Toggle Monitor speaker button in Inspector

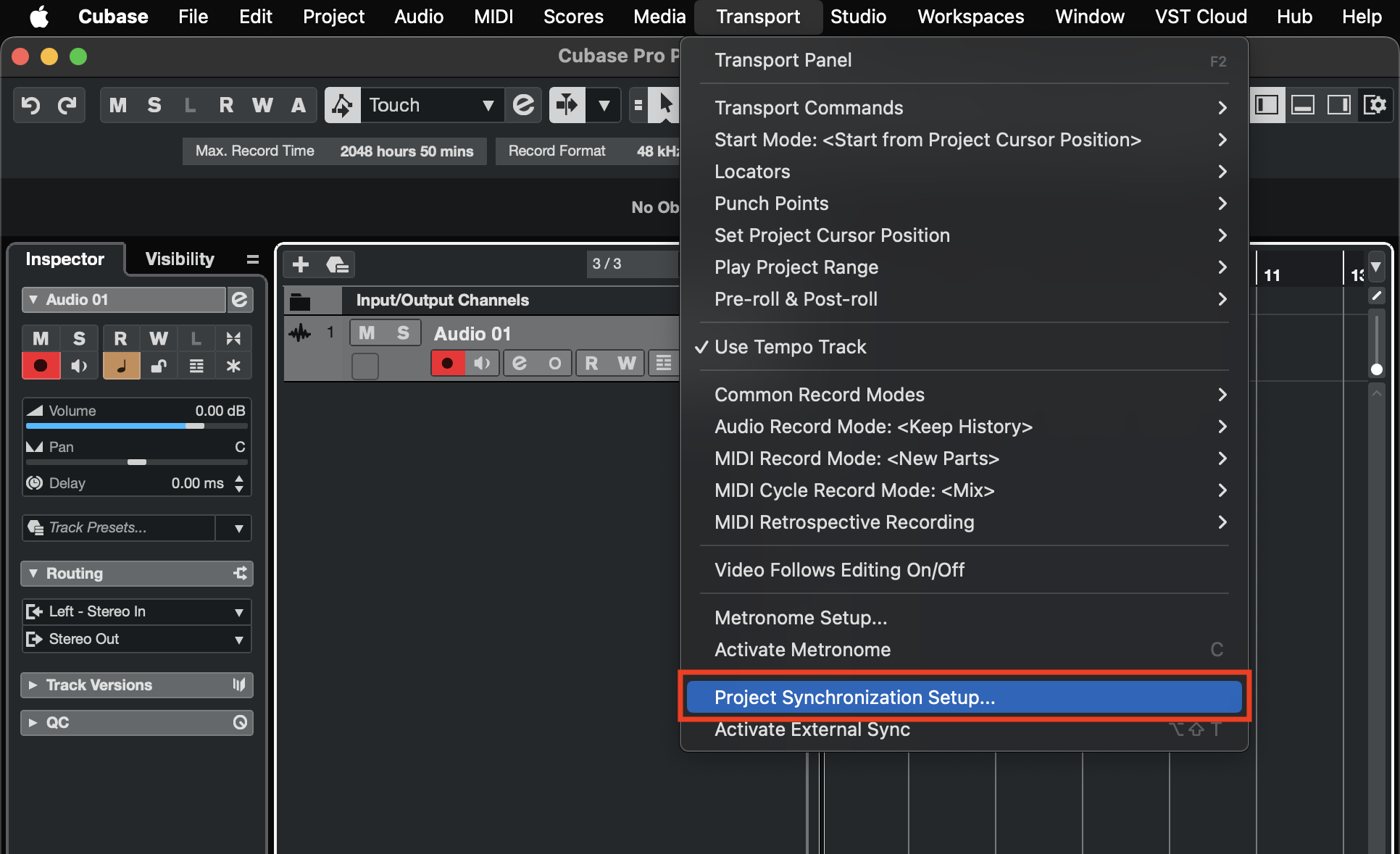tap(79, 366)
